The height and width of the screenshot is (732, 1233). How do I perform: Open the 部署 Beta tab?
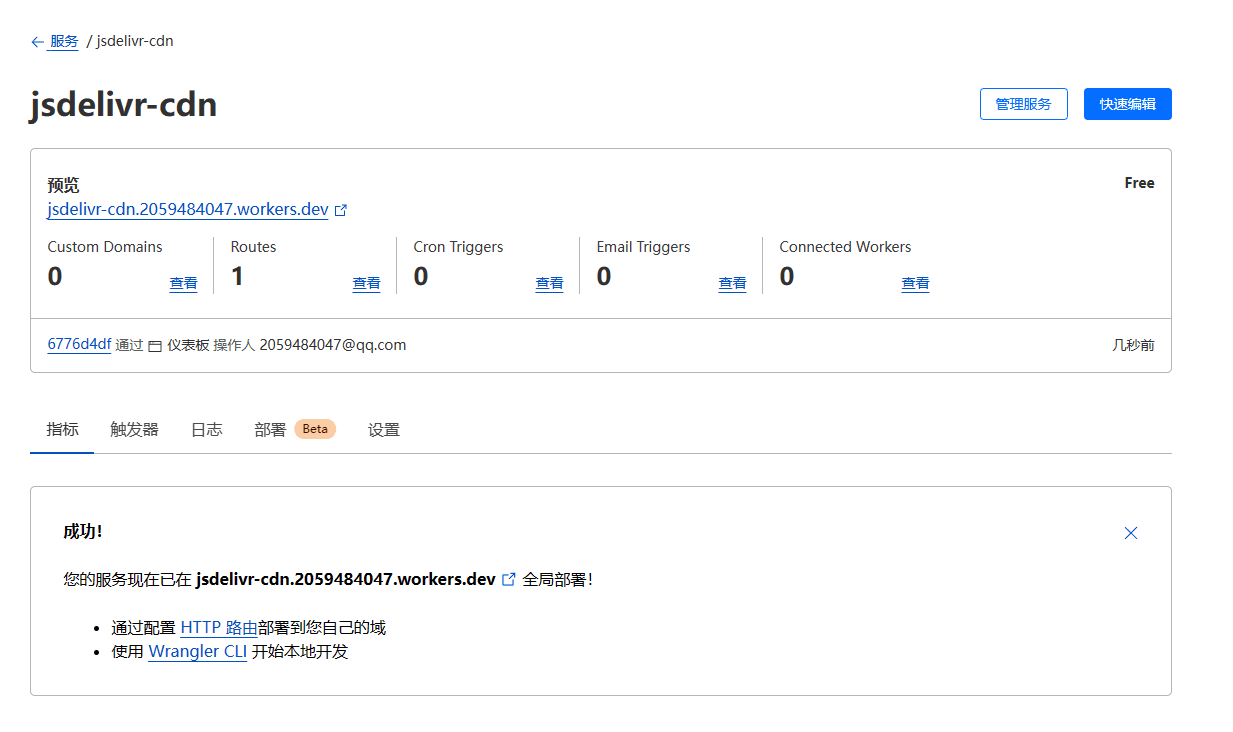pos(295,430)
